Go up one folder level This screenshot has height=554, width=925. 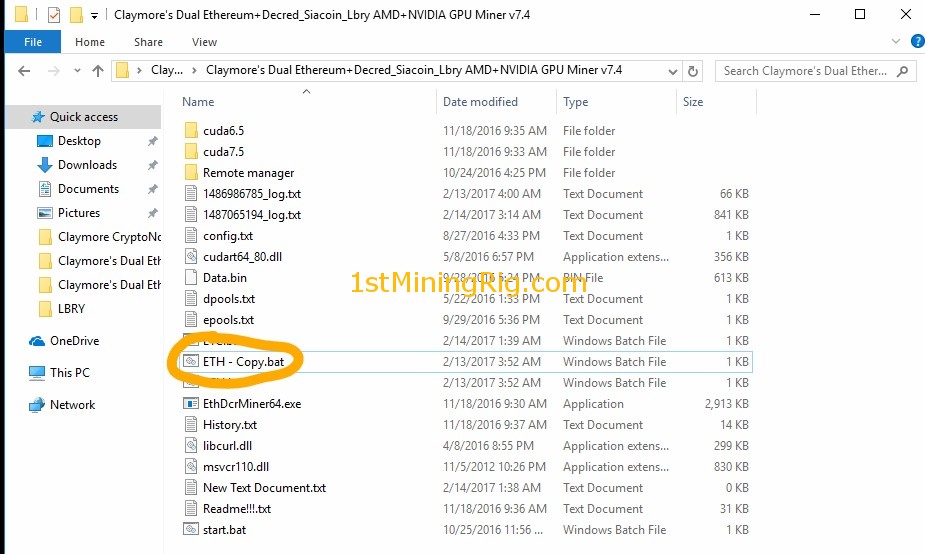pos(98,71)
